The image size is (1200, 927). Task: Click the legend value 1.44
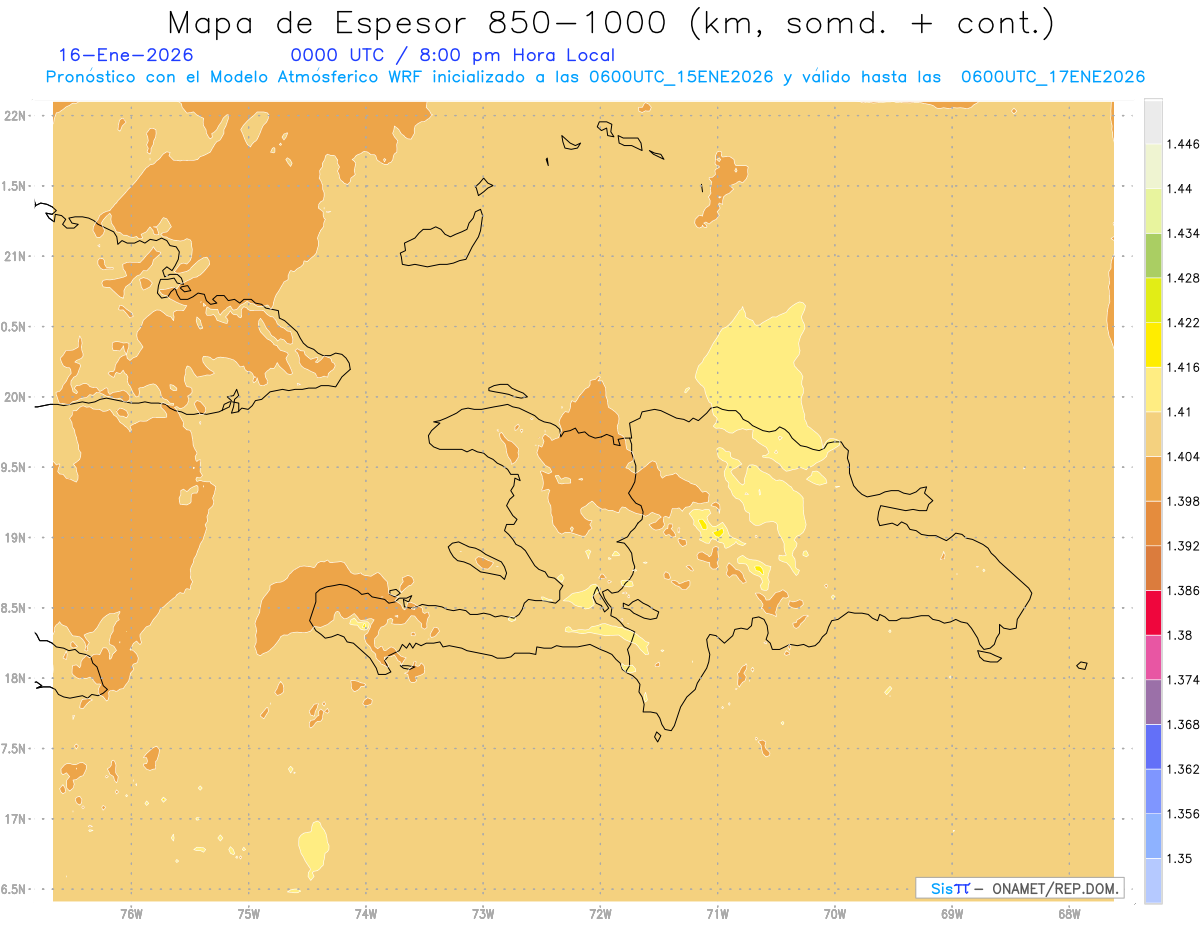point(1179,188)
